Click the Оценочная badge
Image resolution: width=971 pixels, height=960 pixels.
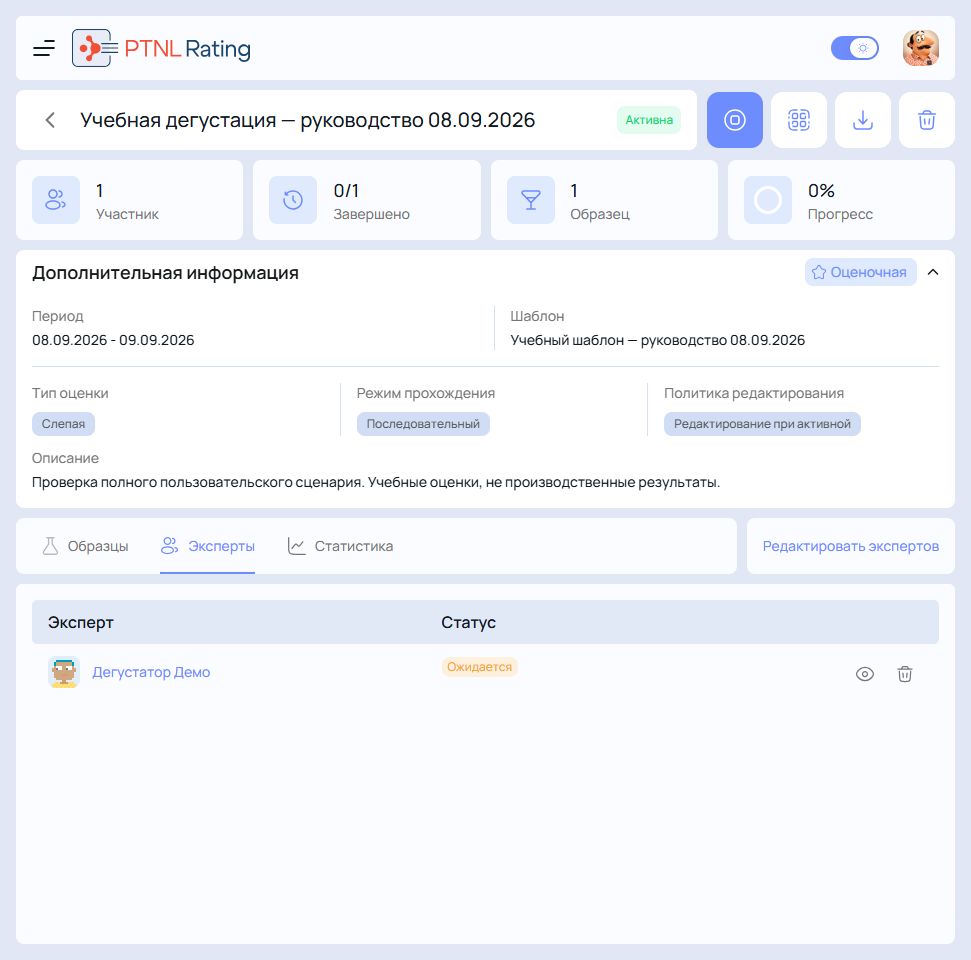coord(860,273)
